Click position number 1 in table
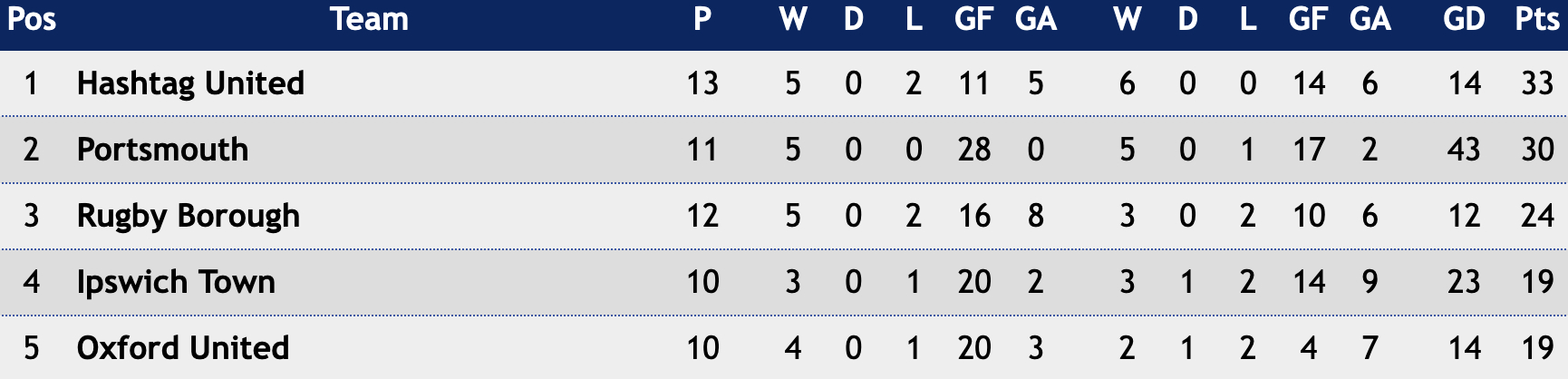Viewport: 1568px width, 379px height. [x=32, y=83]
